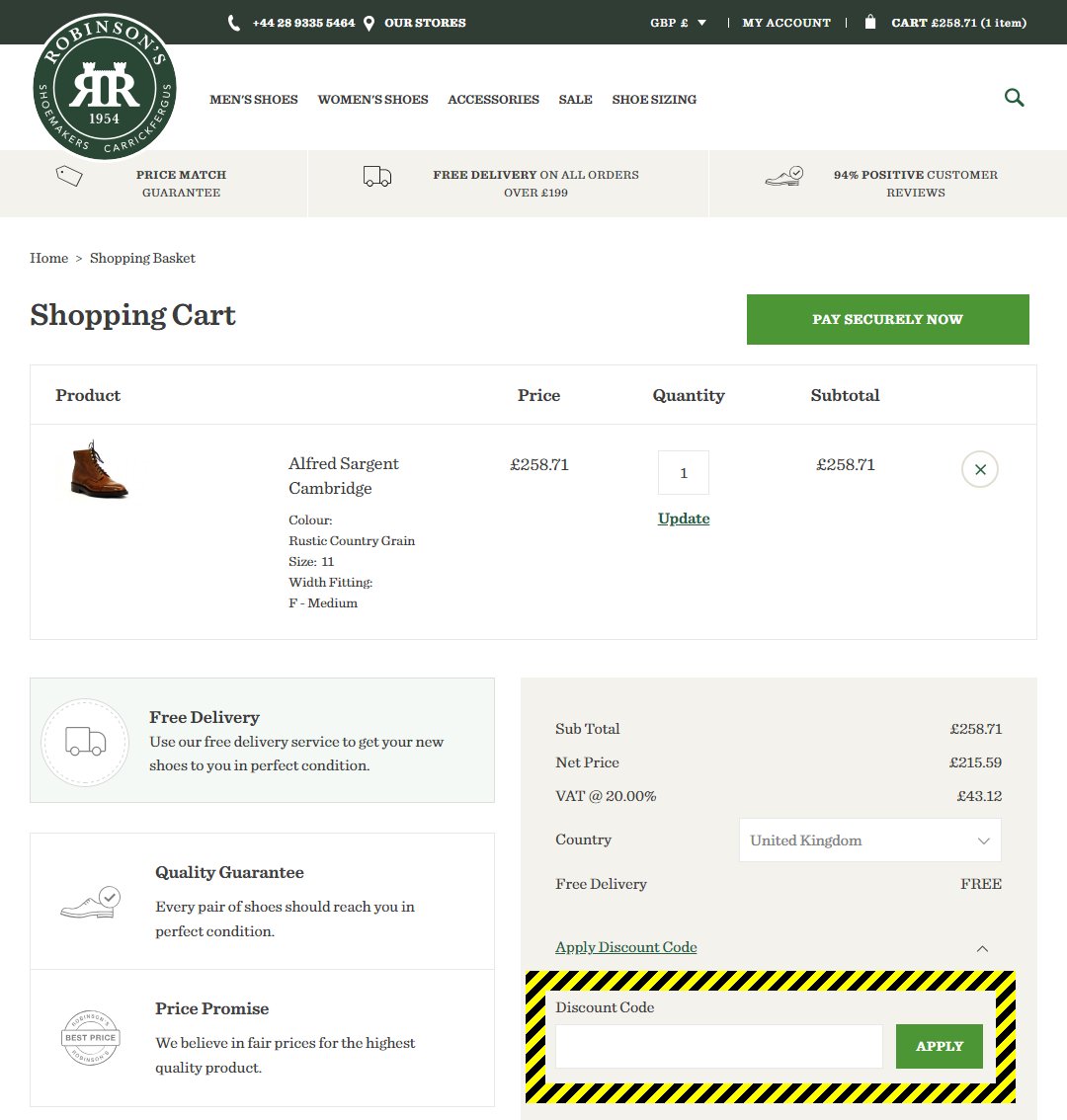The image size is (1067, 1120).
Task: Click Free Delivery on all orders banner text
Action: [x=535, y=184]
